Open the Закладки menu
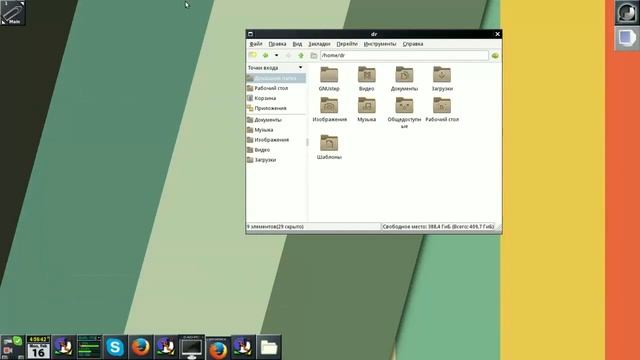 tap(319, 44)
